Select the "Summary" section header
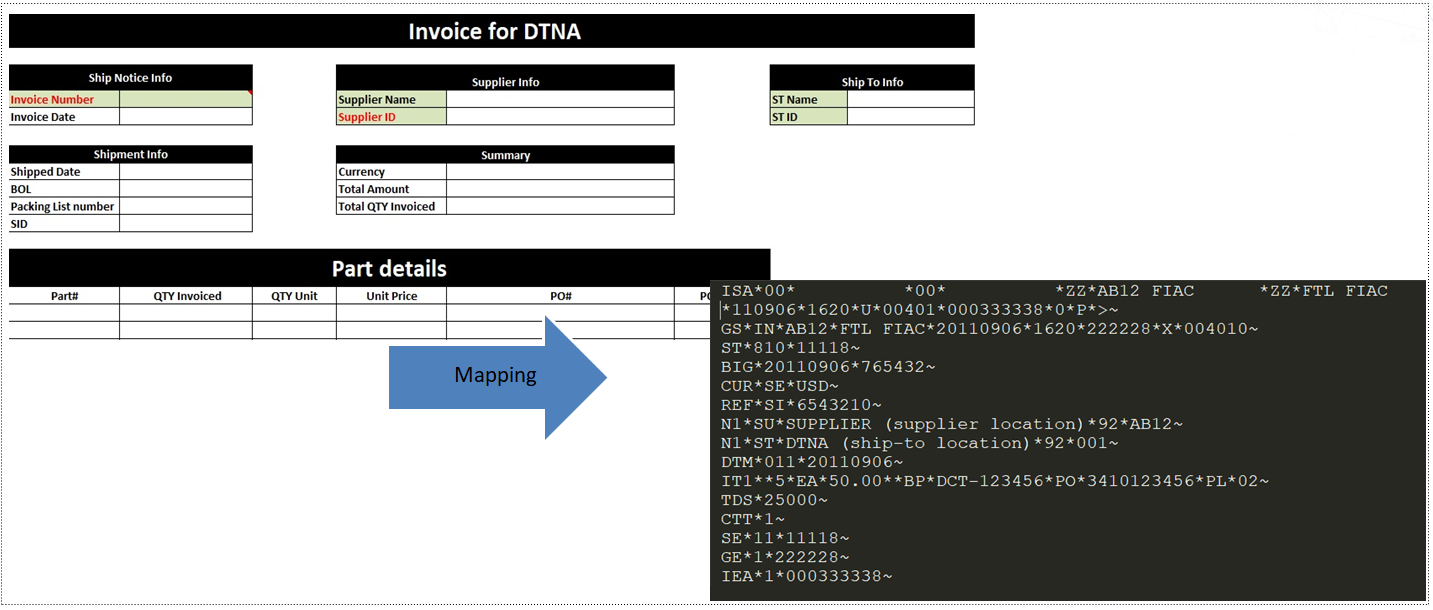The height and width of the screenshot is (610, 1433). [x=505, y=155]
